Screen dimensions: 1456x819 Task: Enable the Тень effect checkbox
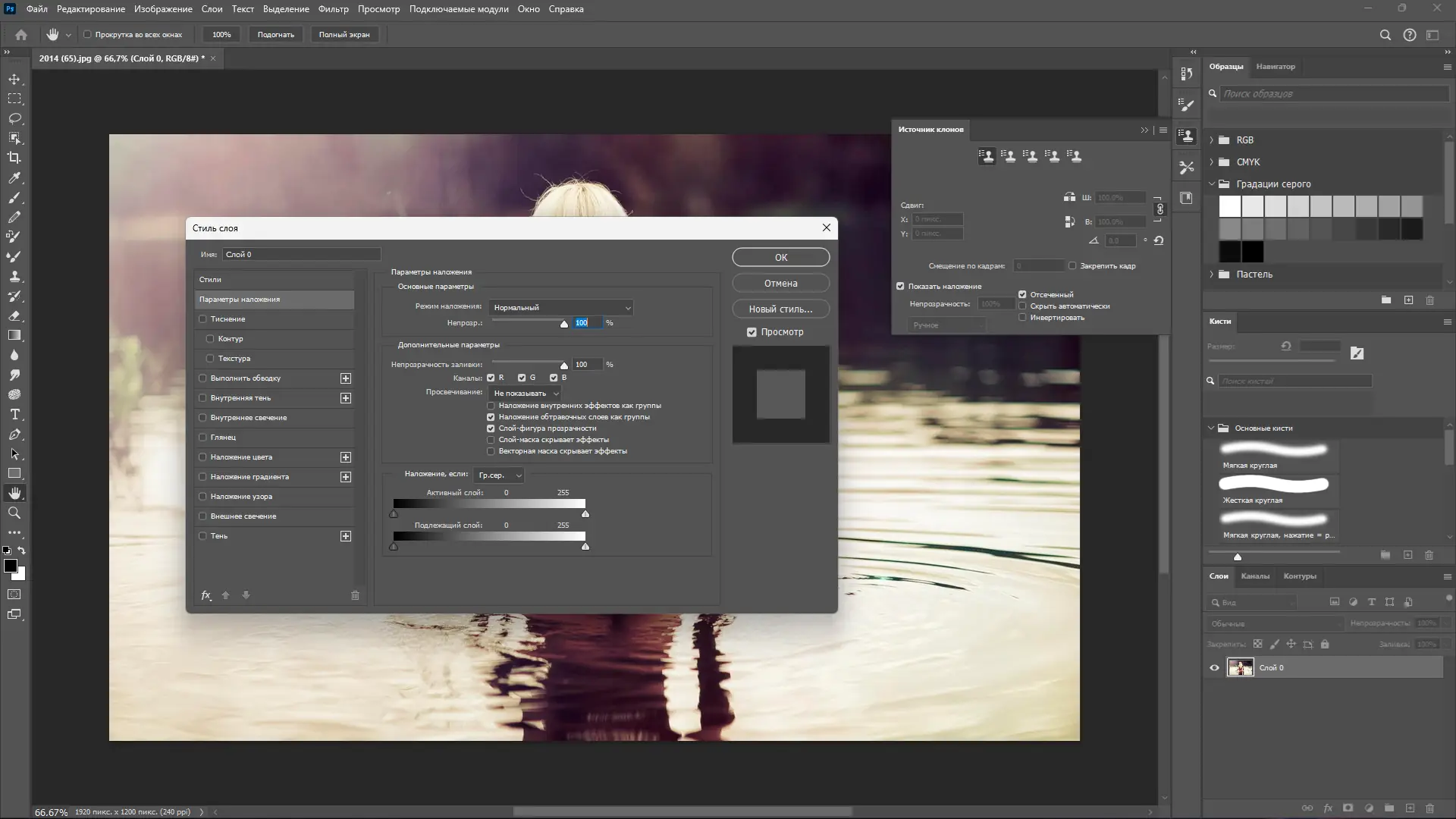pos(202,536)
